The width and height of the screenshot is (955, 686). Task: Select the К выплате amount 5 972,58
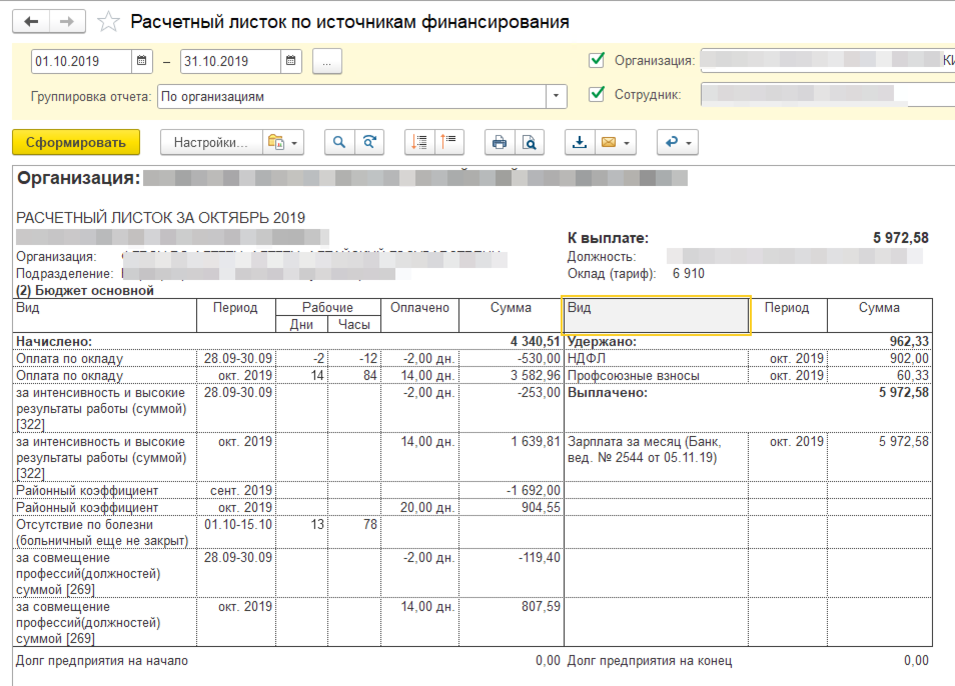901,238
